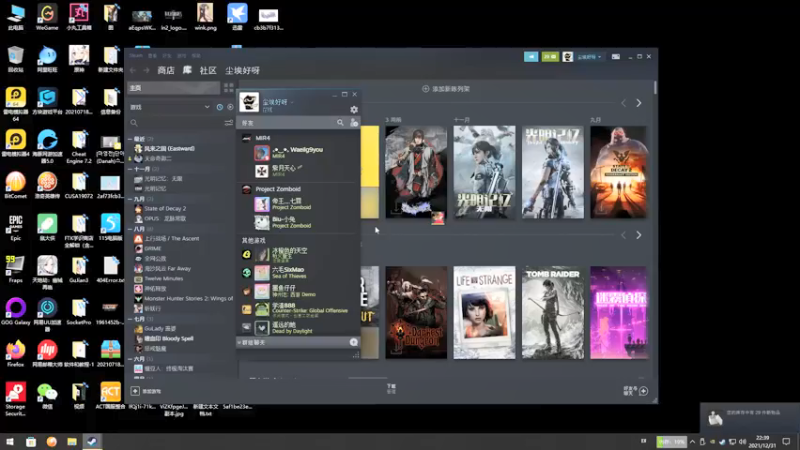Click the 添加游戏 add game button

[x=146, y=391]
